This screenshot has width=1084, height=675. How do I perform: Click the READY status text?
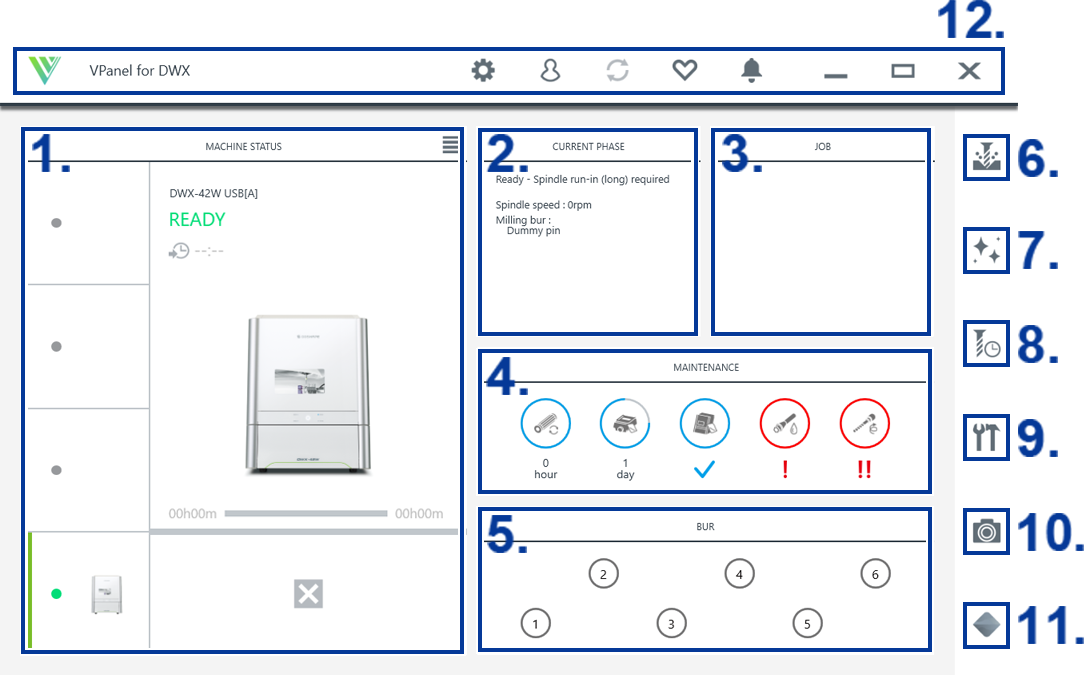197,219
